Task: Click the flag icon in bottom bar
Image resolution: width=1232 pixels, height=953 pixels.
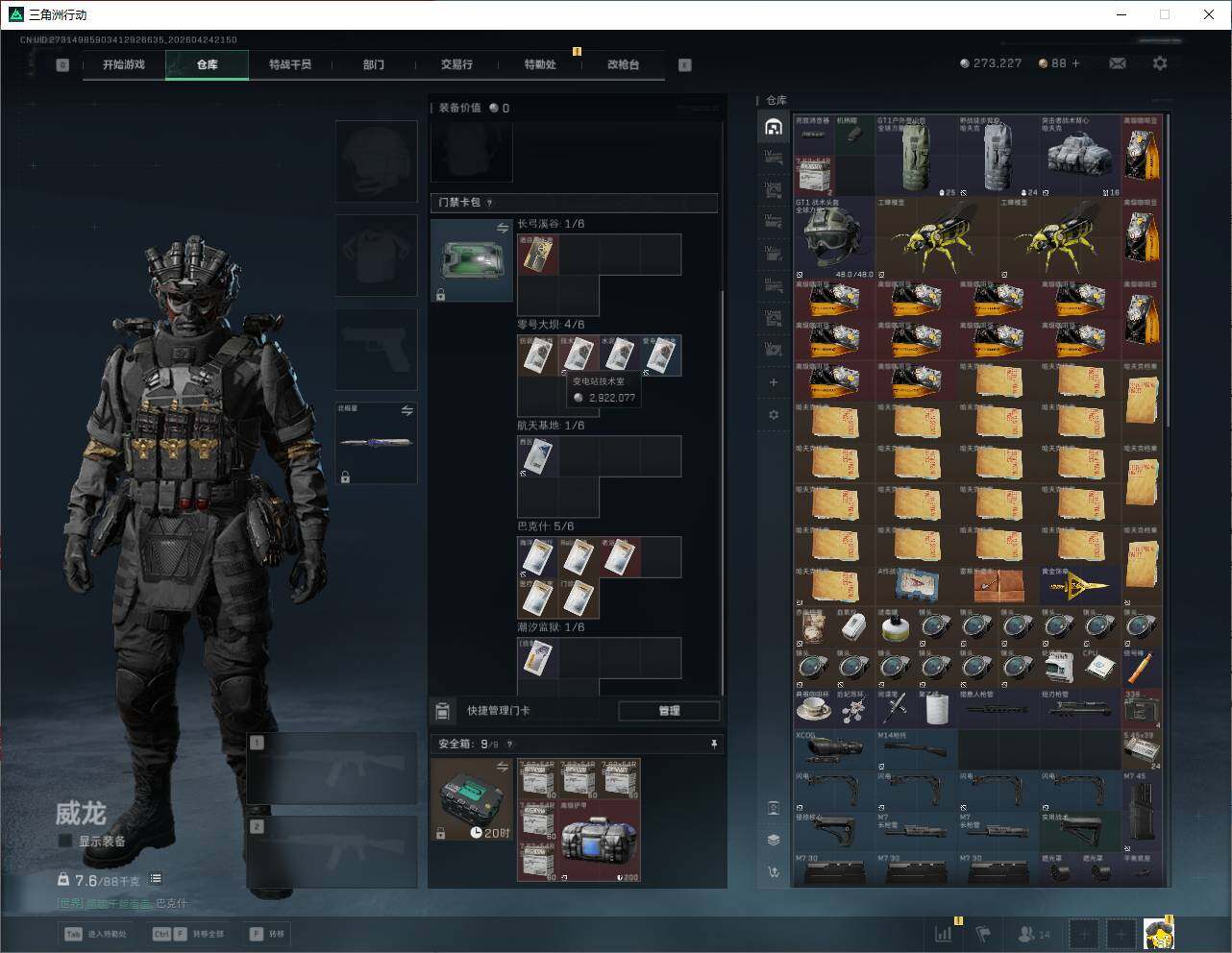Action: click(x=983, y=933)
